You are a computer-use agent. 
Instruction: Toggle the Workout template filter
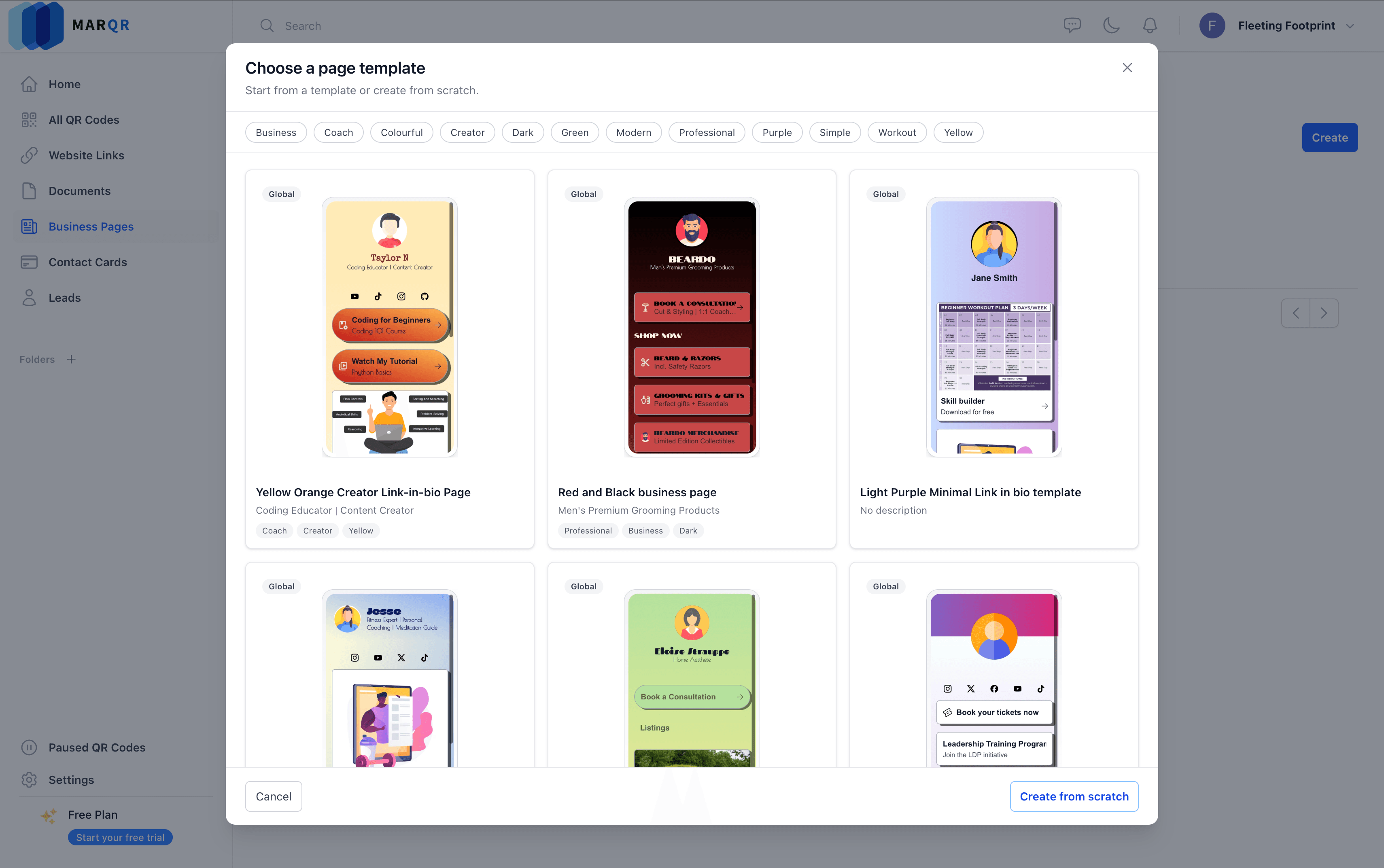(897, 132)
